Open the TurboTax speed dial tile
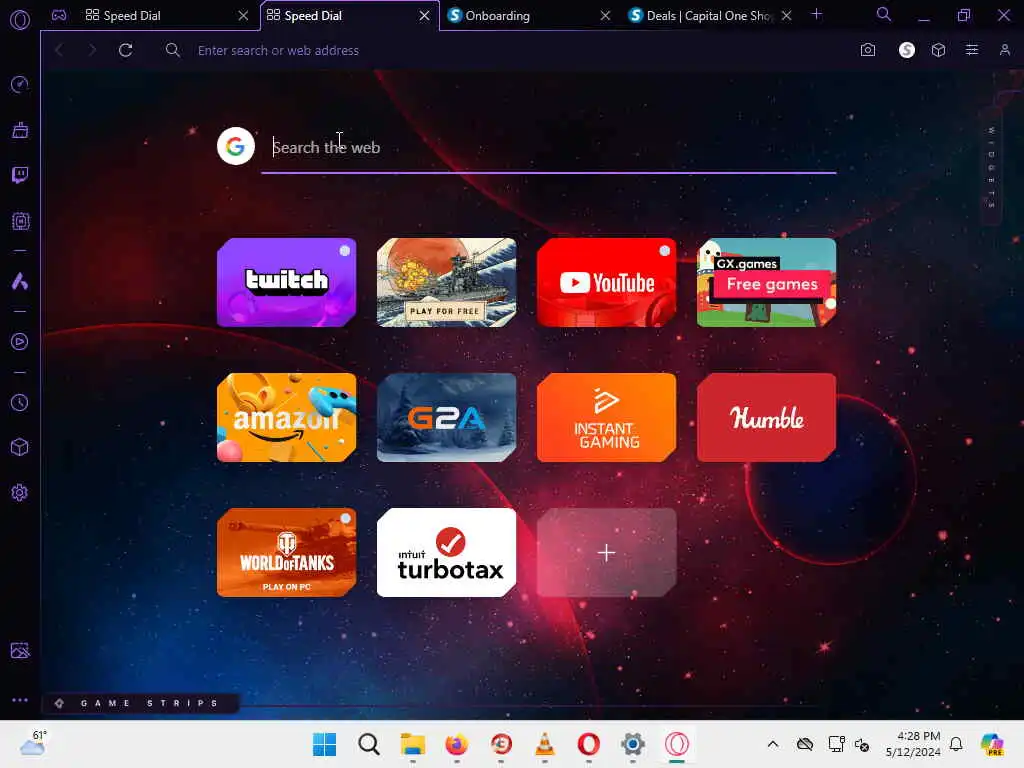The image size is (1024, 768). [x=447, y=552]
